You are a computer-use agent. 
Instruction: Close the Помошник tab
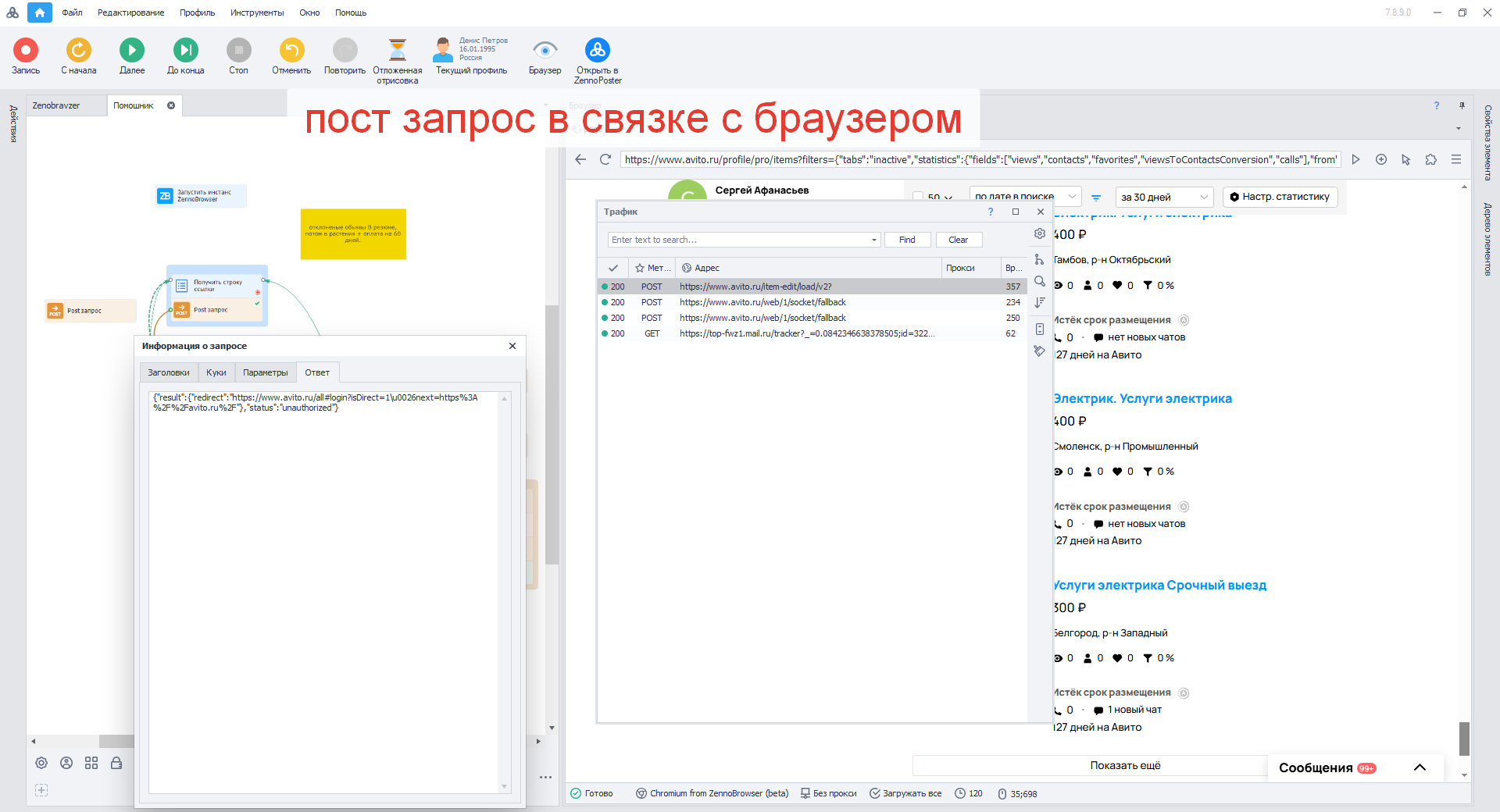[x=171, y=105]
